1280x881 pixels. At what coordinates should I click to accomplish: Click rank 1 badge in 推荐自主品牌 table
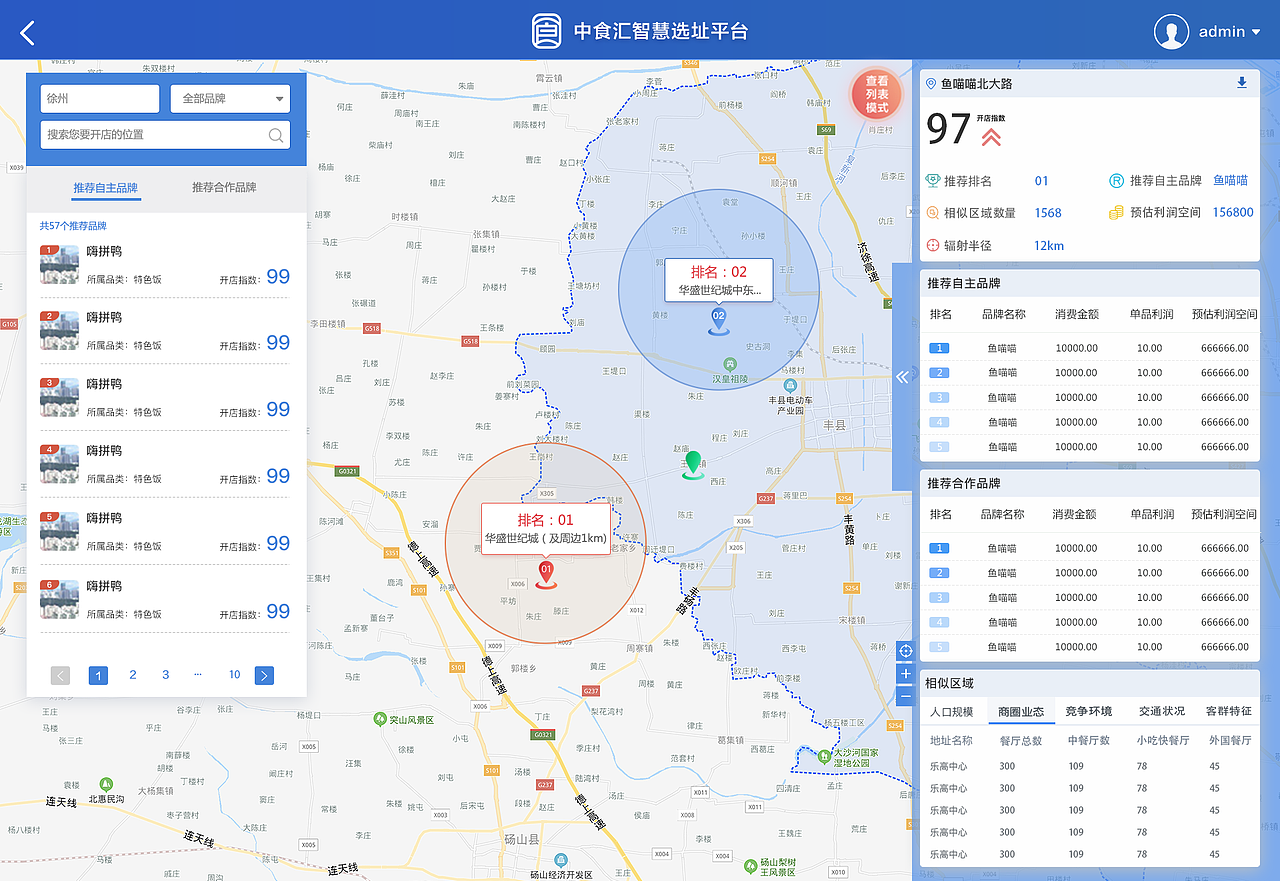[x=939, y=348]
